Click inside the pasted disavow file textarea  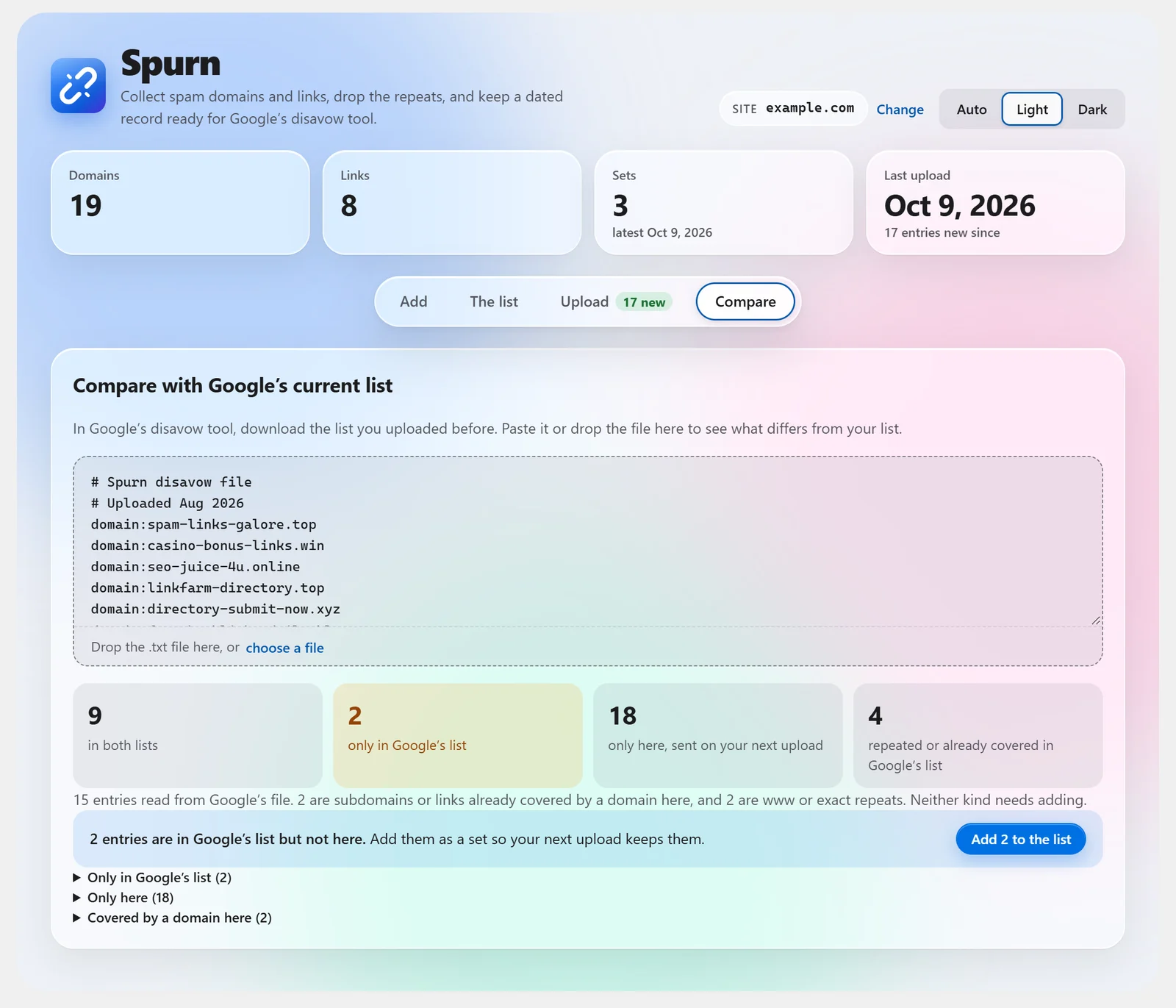point(587,543)
